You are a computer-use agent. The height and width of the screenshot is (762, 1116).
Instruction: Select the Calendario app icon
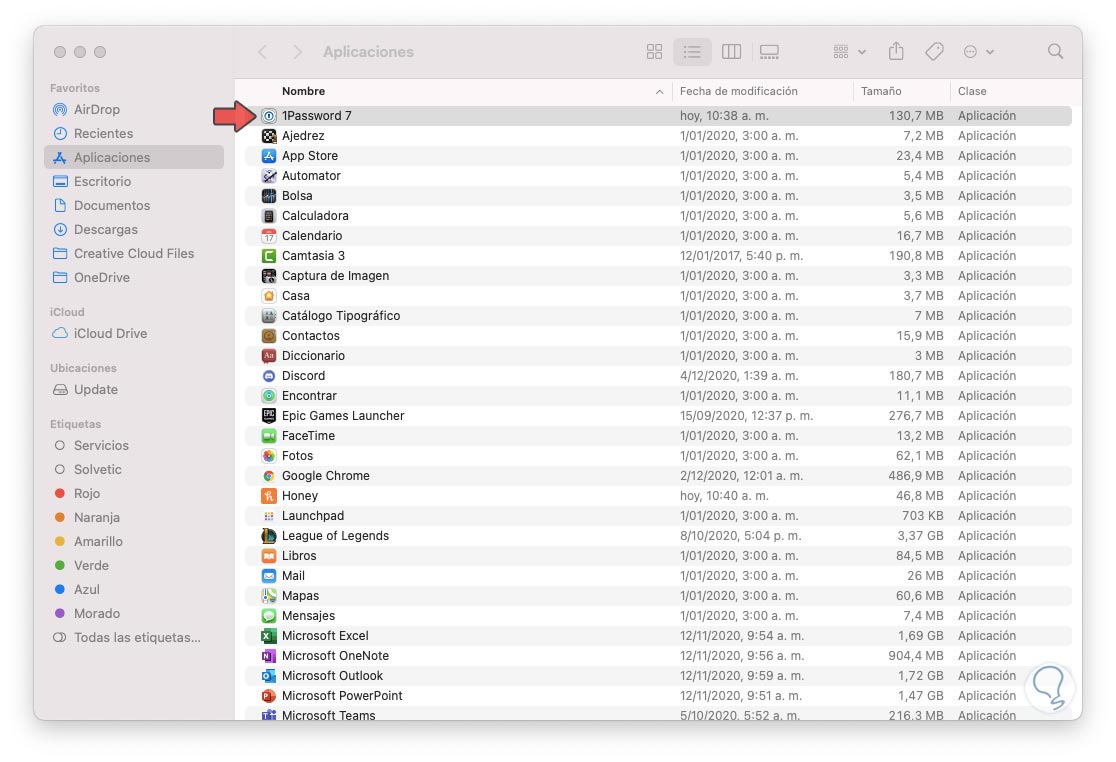click(x=268, y=236)
